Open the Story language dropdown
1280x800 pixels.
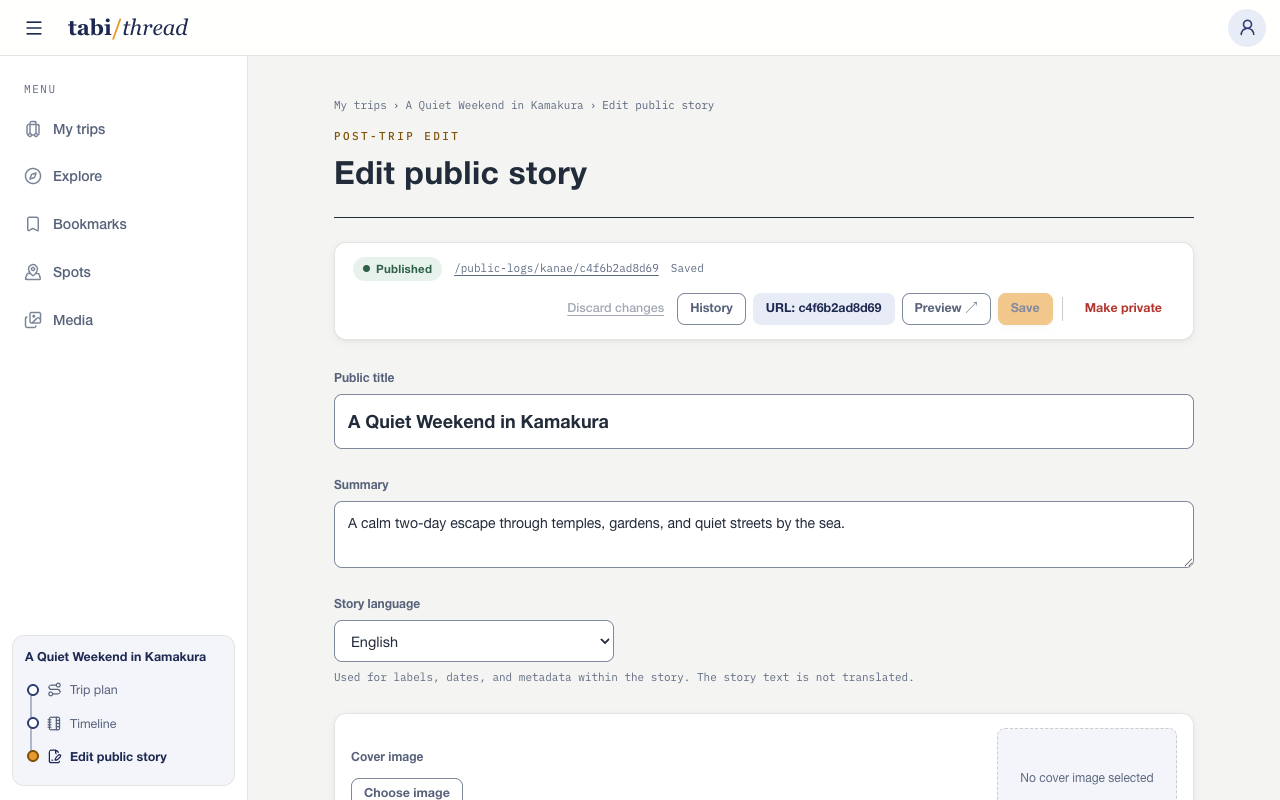[474, 641]
